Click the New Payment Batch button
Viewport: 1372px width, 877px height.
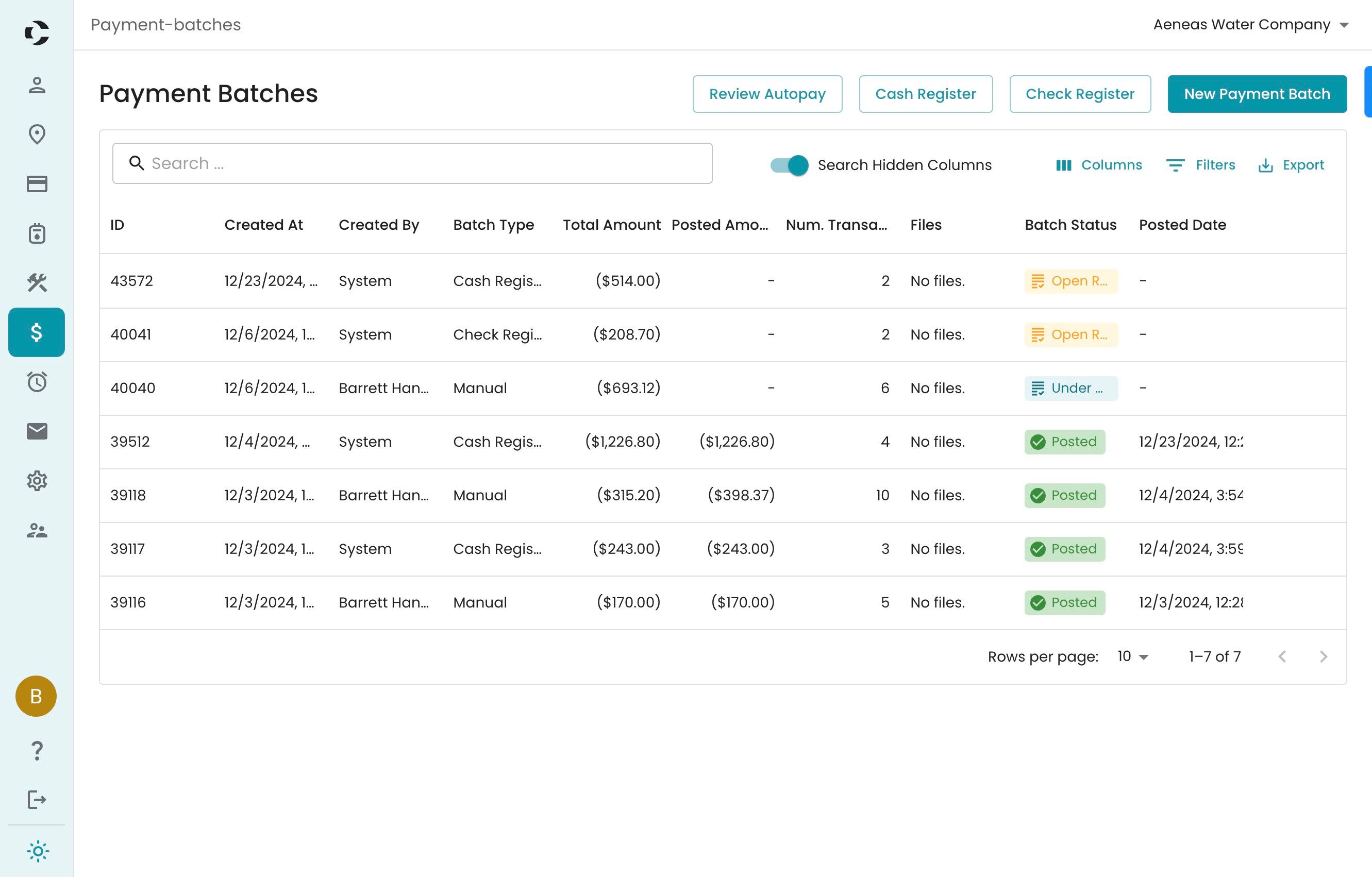pyautogui.click(x=1257, y=94)
